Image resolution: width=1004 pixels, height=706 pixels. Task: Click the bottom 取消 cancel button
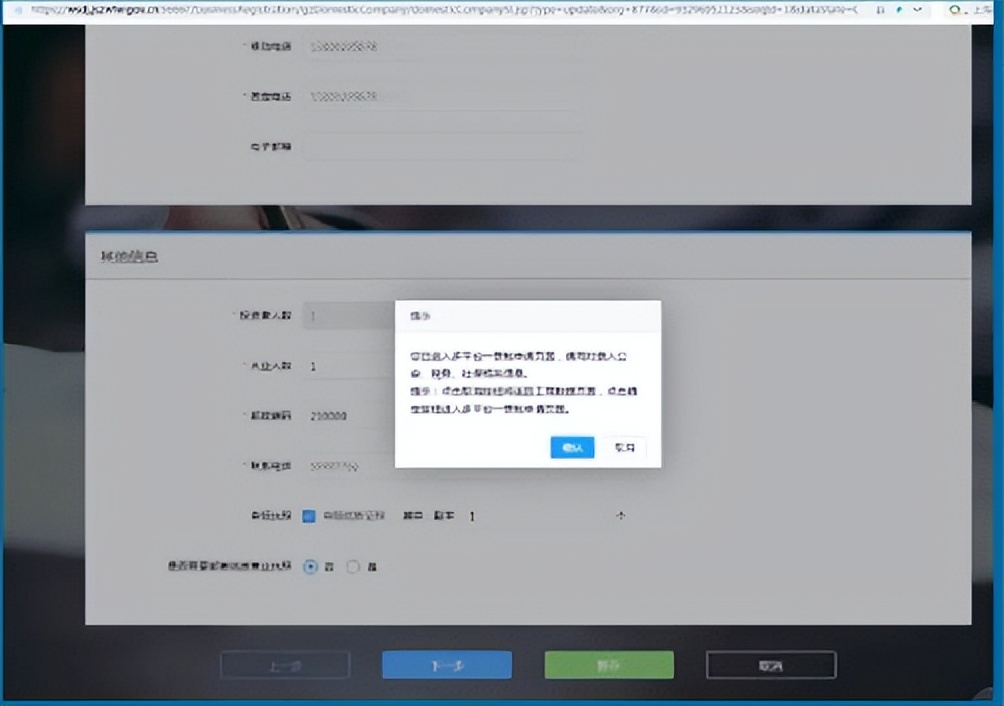(x=770, y=664)
